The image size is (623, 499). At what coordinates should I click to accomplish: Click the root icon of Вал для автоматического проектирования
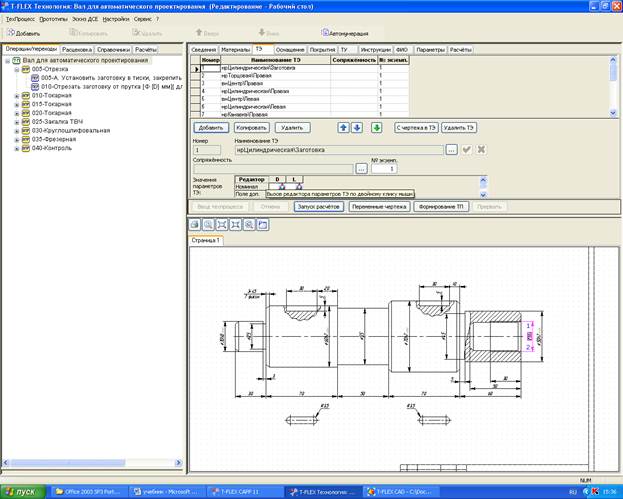tap(16, 60)
